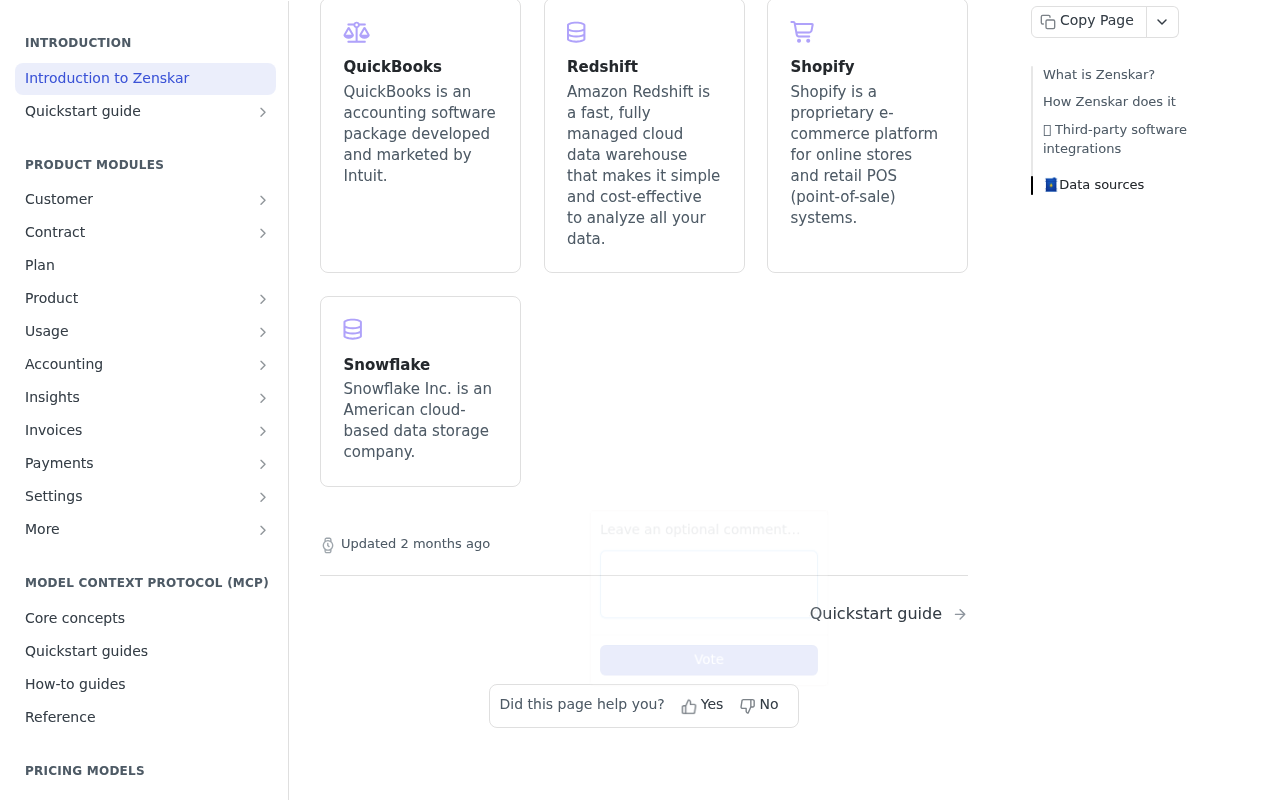
Task: Click the thumbs-down No icon
Action: [747, 706]
